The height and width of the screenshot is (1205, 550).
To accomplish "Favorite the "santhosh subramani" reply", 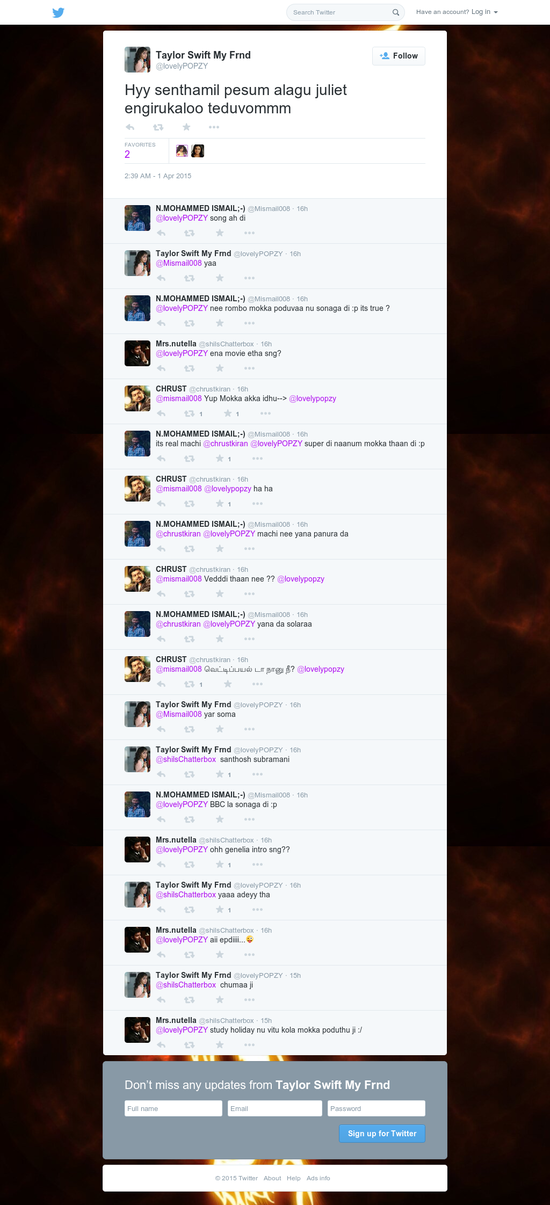I will click(x=220, y=774).
